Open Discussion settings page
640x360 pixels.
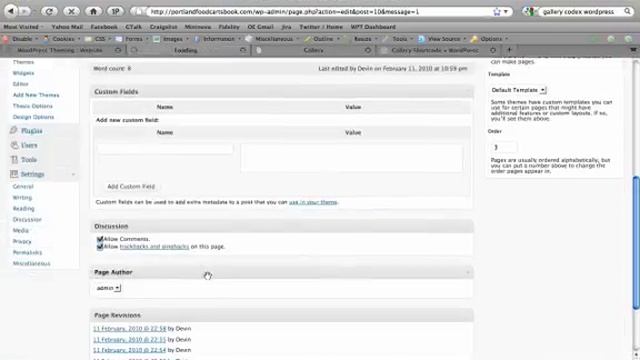[27, 220]
